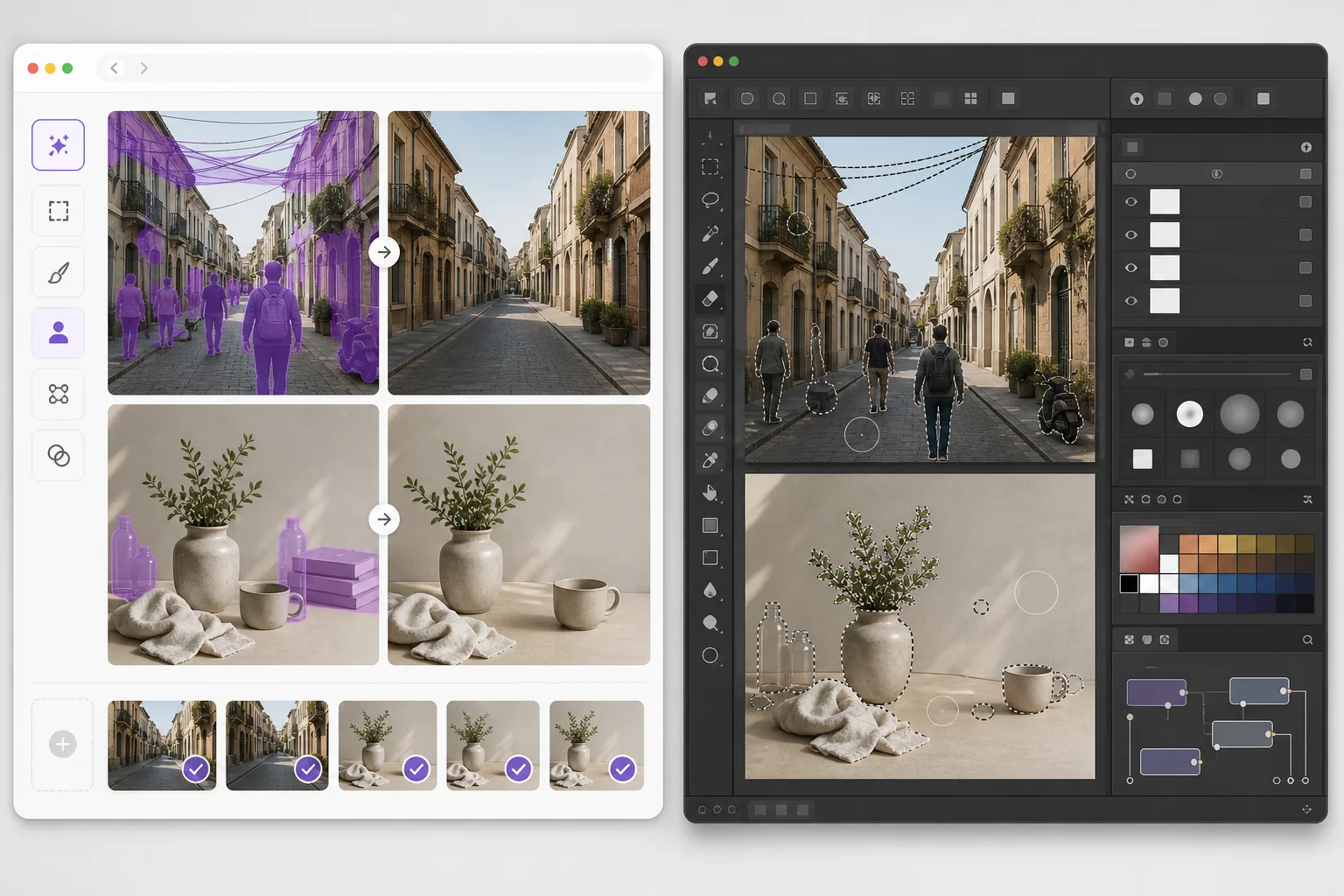Toggle checkmark on the middle vase thumbnail
1344x896 pixels.
519,769
